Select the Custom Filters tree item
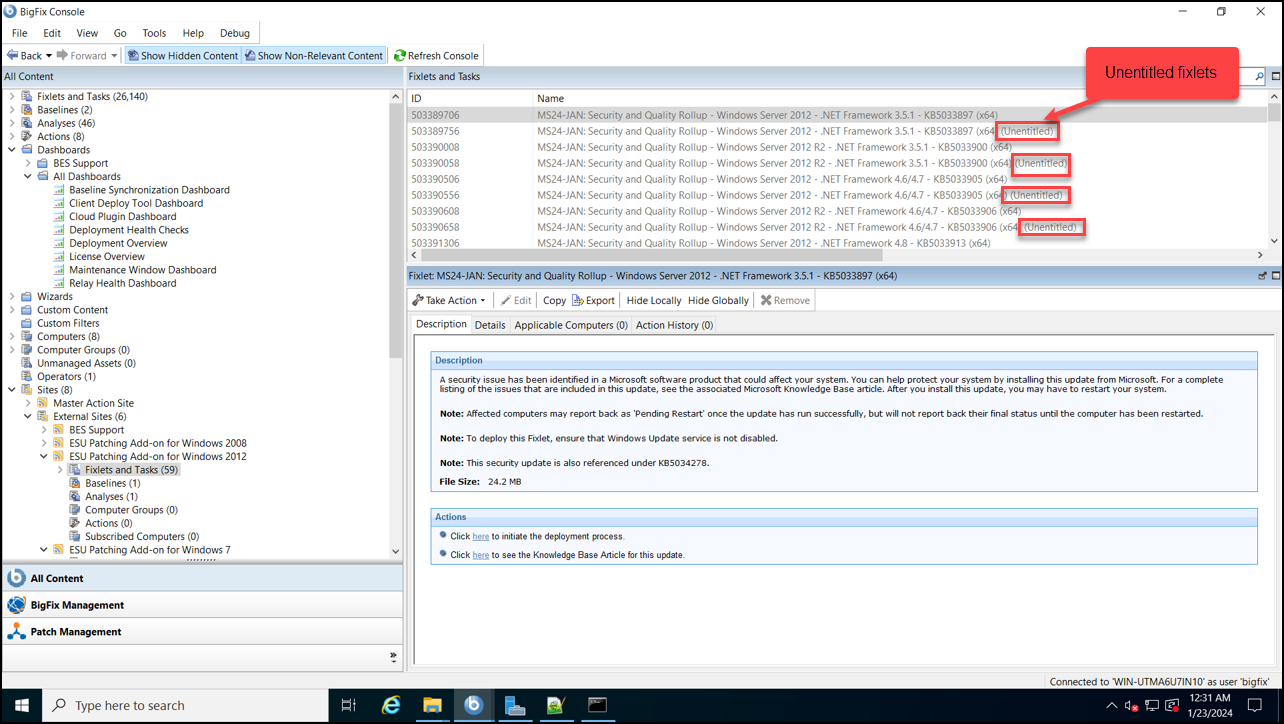 (x=68, y=323)
